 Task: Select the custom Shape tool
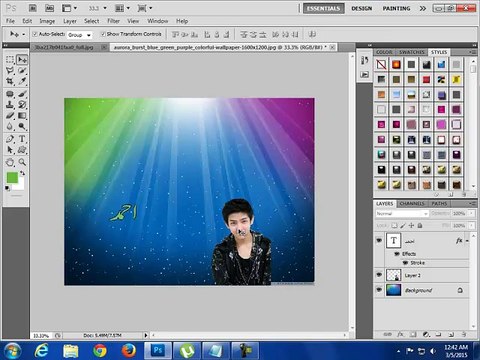coord(22,150)
